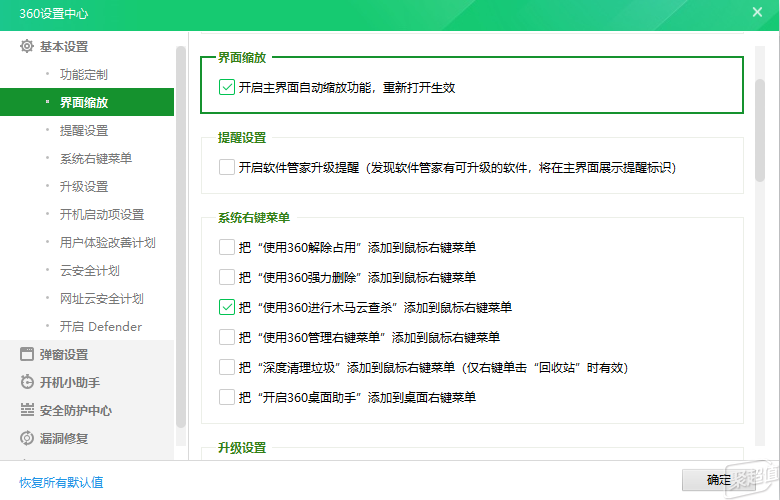Click the clock icon beside 开机小助手

pos(26,382)
